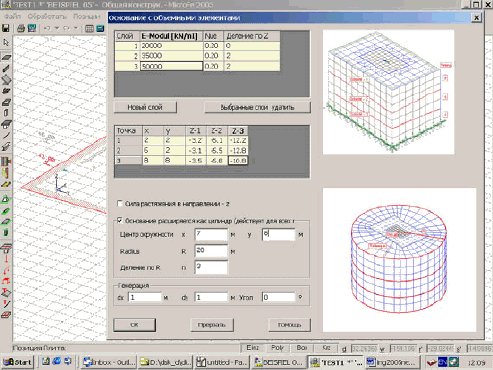
Task: Select the red block area load tool at bottom
Action: point(6,314)
